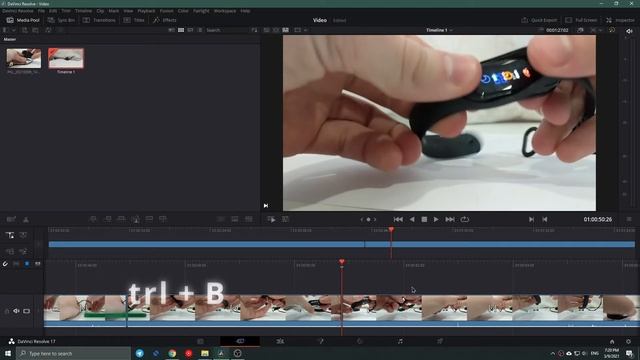Open the Inspector panel
Viewport: 640px width, 360px height.
point(620,20)
